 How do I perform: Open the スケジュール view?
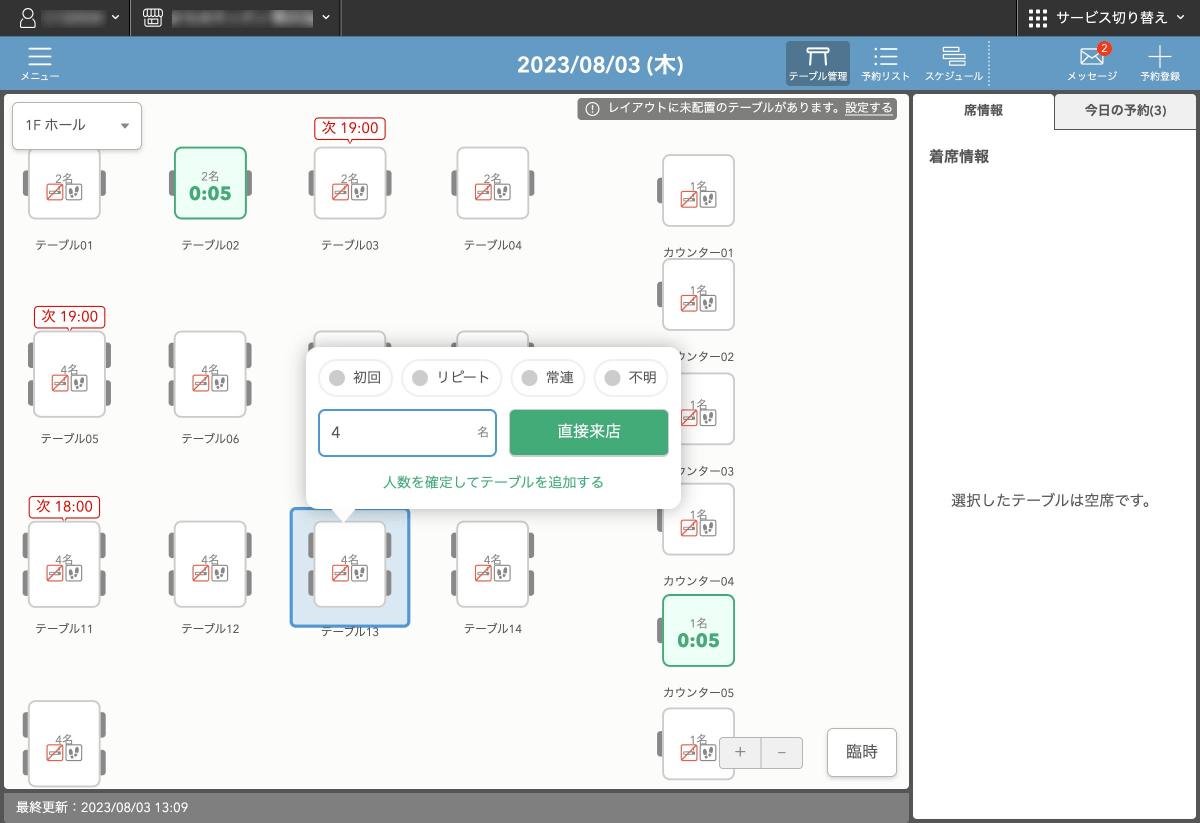(953, 64)
